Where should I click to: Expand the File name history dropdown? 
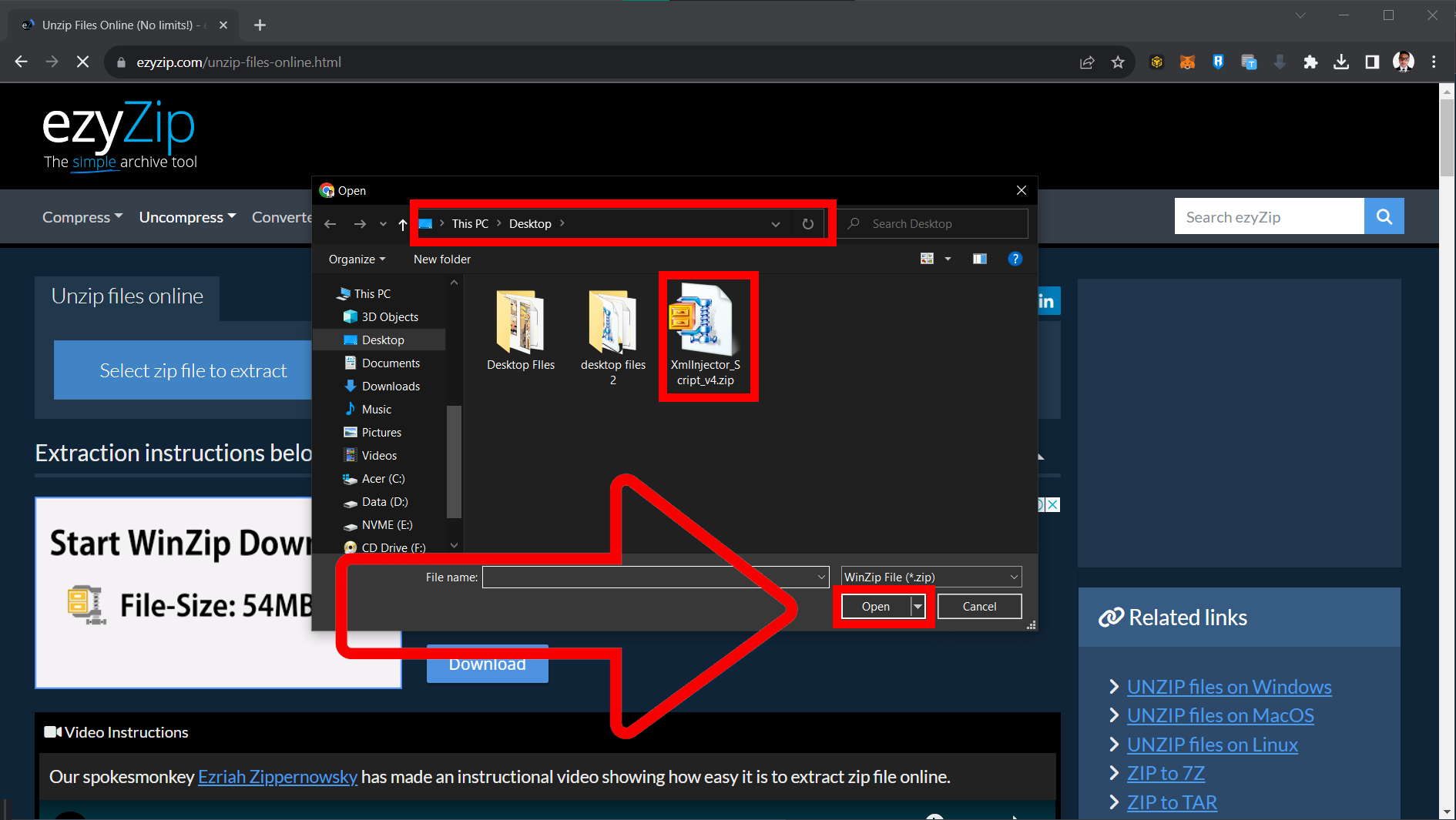click(821, 577)
